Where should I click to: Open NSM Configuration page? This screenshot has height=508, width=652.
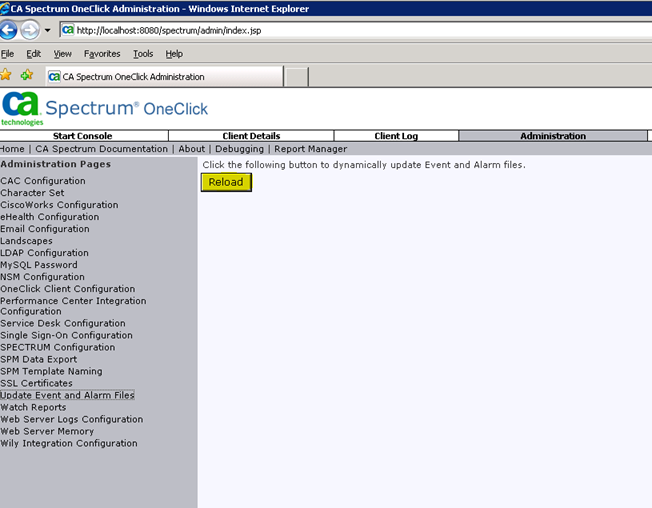pos(42,277)
